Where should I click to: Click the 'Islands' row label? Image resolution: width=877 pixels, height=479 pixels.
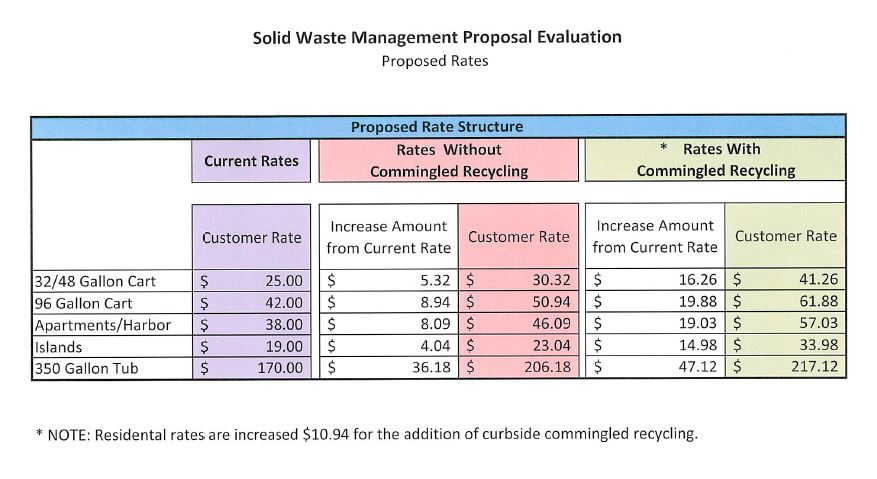pos(58,346)
